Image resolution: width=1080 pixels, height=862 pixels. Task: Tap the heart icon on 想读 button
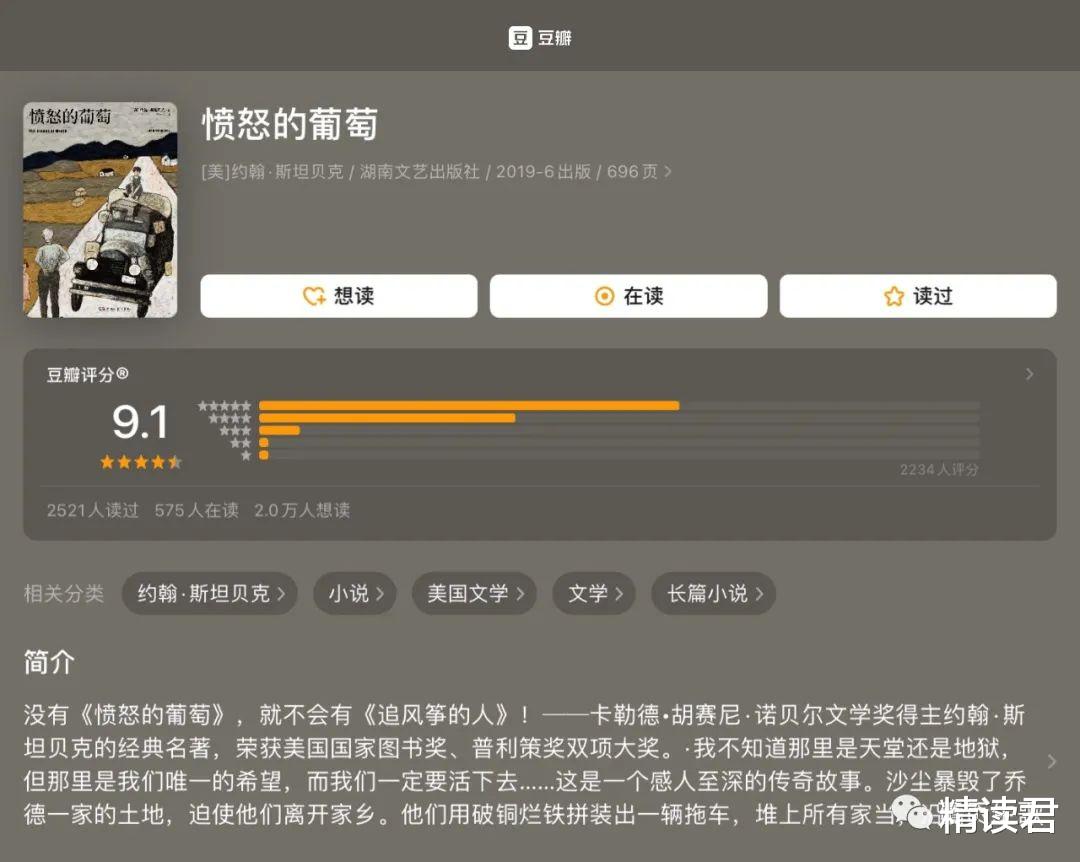pyautogui.click(x=315, y=296)
